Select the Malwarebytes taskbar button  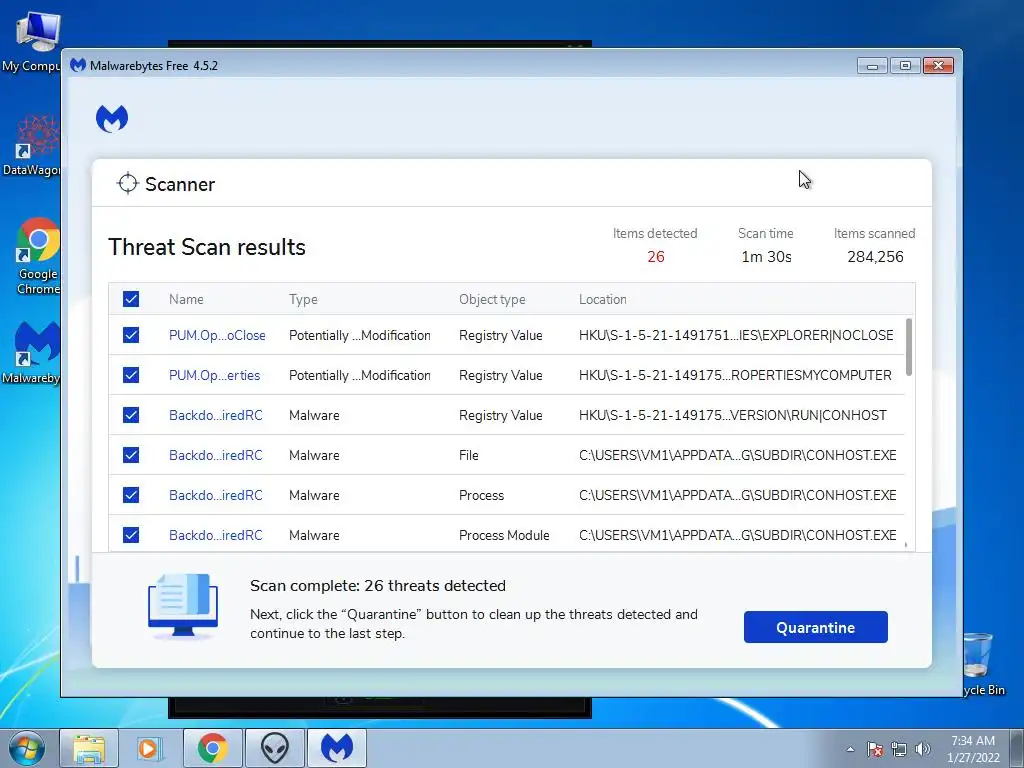click(x=336, y=748)
